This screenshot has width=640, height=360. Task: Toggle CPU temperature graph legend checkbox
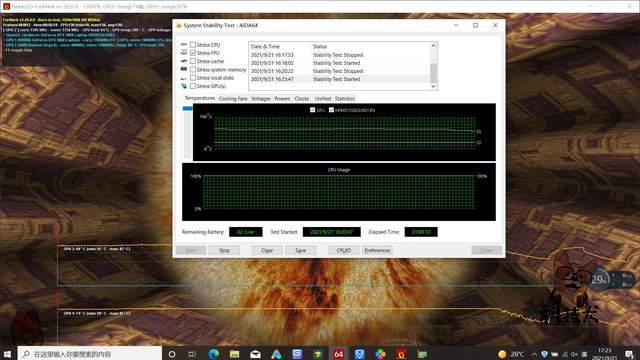click(313, 110)
